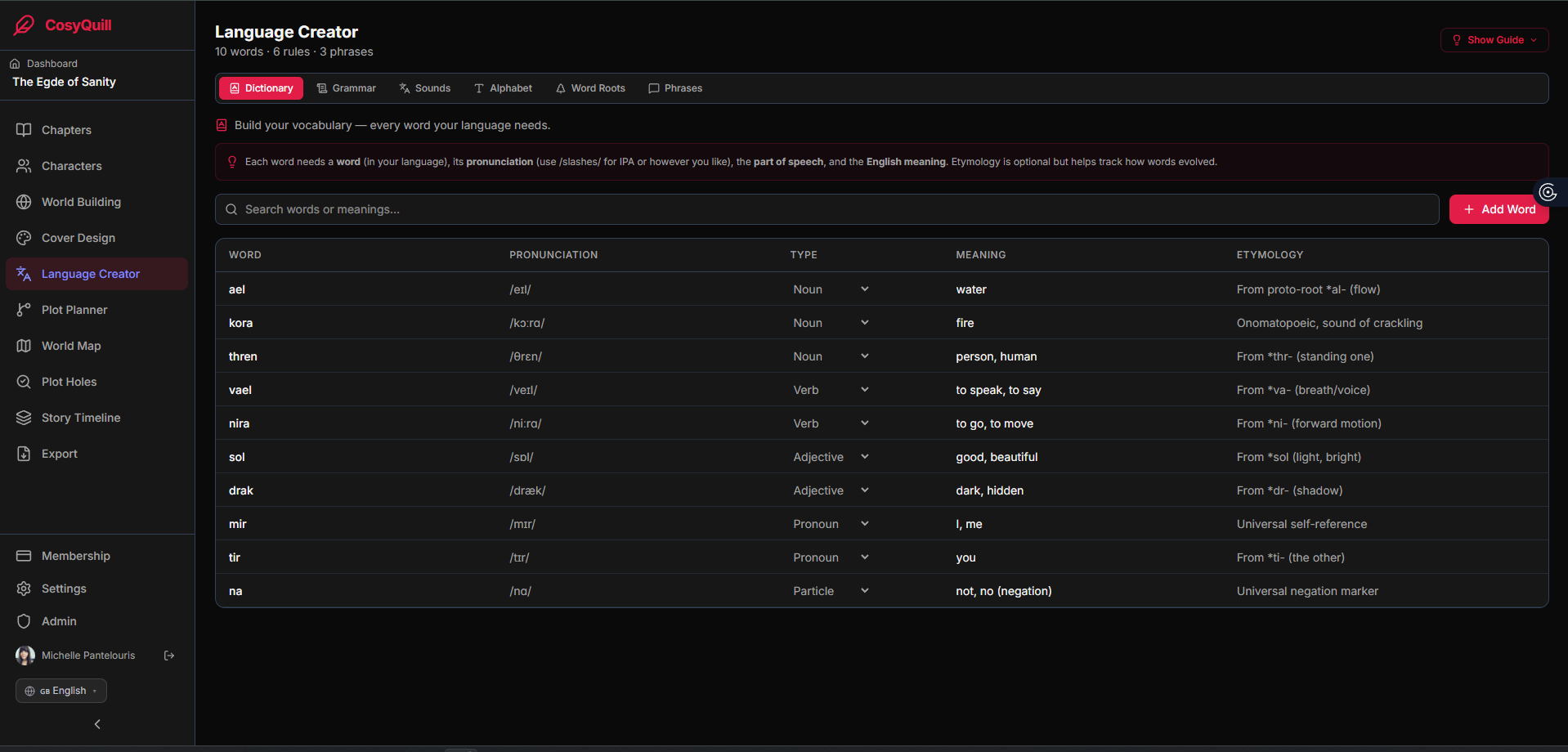This screenshot has height=752, width=1568.
Task: Open the type dropdown for word drak
Action: tap(831, 490)
